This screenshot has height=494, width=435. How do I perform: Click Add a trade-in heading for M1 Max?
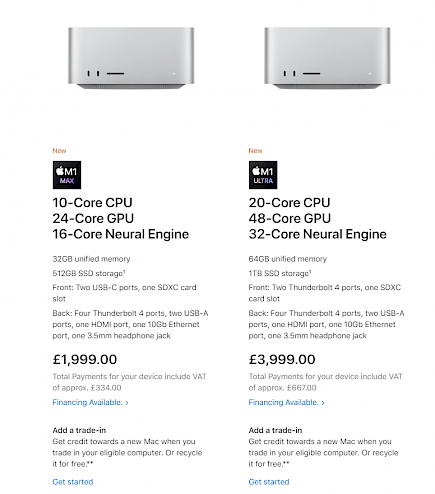(x=79, y=430)
